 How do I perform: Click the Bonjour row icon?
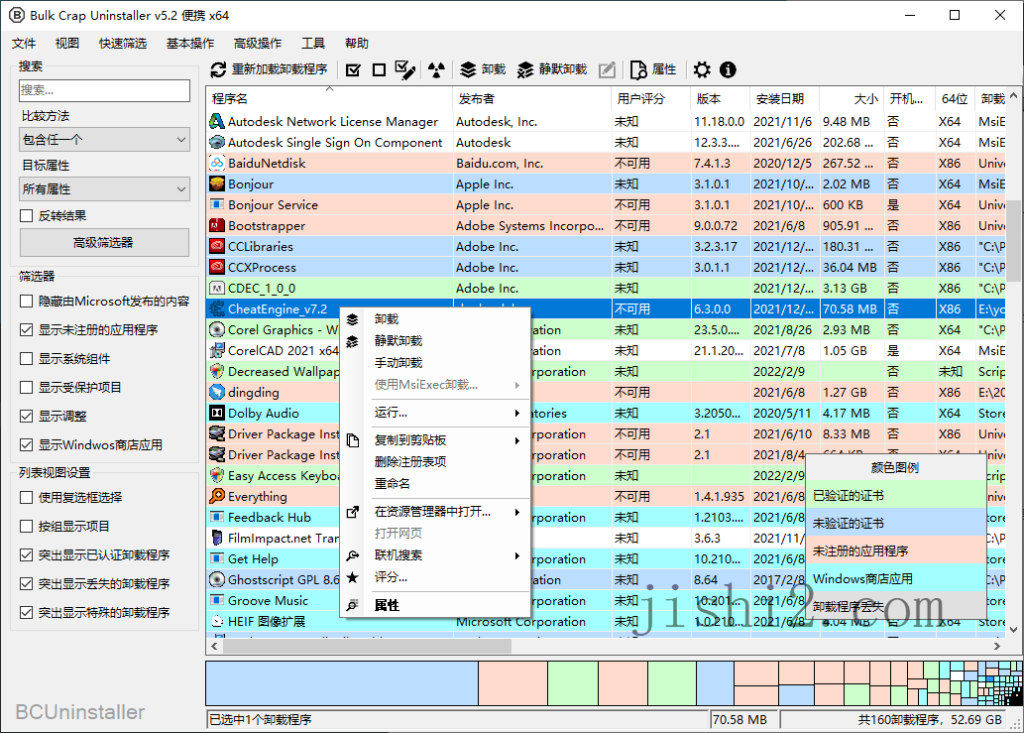pos(216,184)
